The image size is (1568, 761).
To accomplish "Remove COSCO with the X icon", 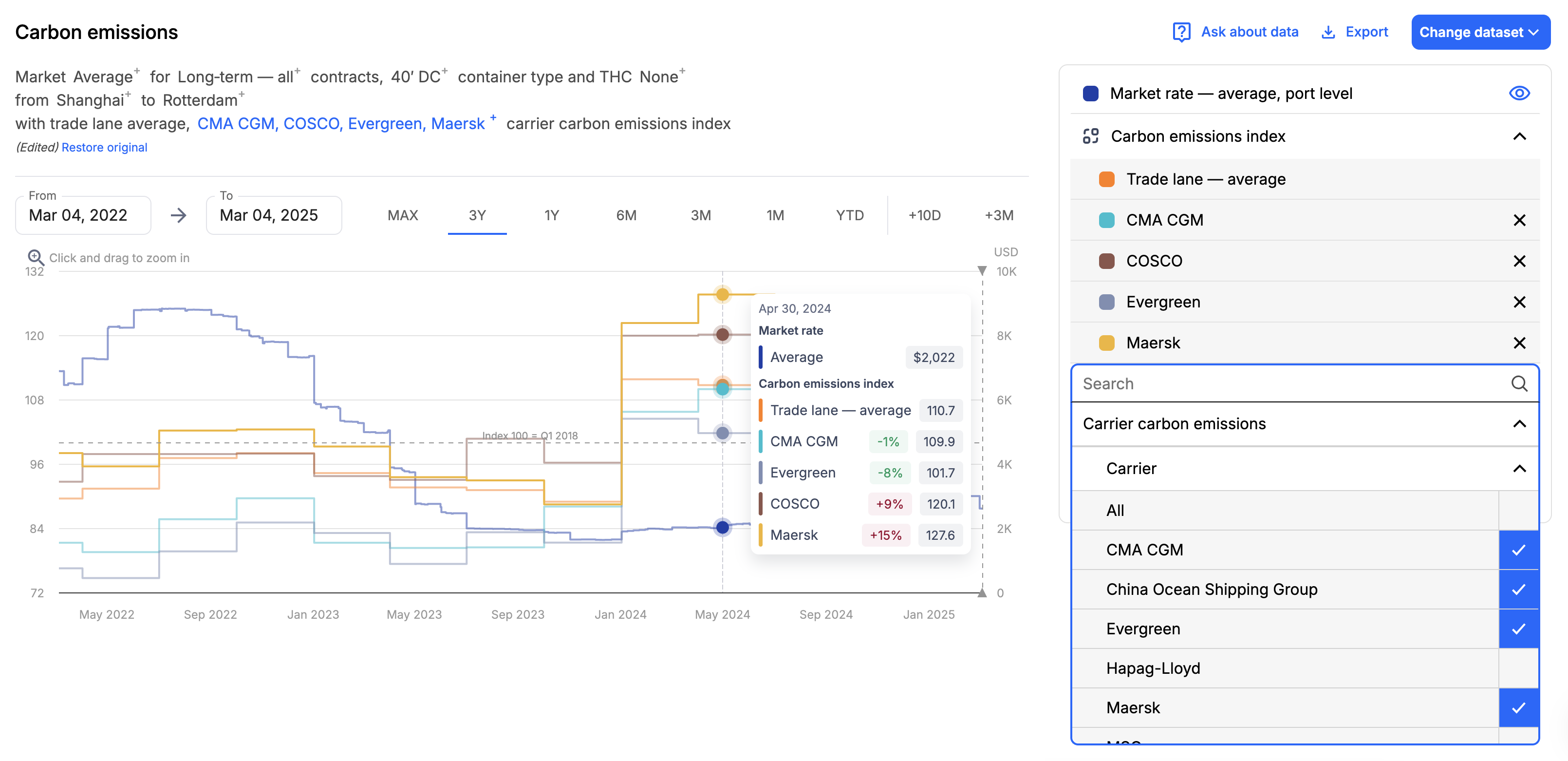I will click(x=1519, y=261).
